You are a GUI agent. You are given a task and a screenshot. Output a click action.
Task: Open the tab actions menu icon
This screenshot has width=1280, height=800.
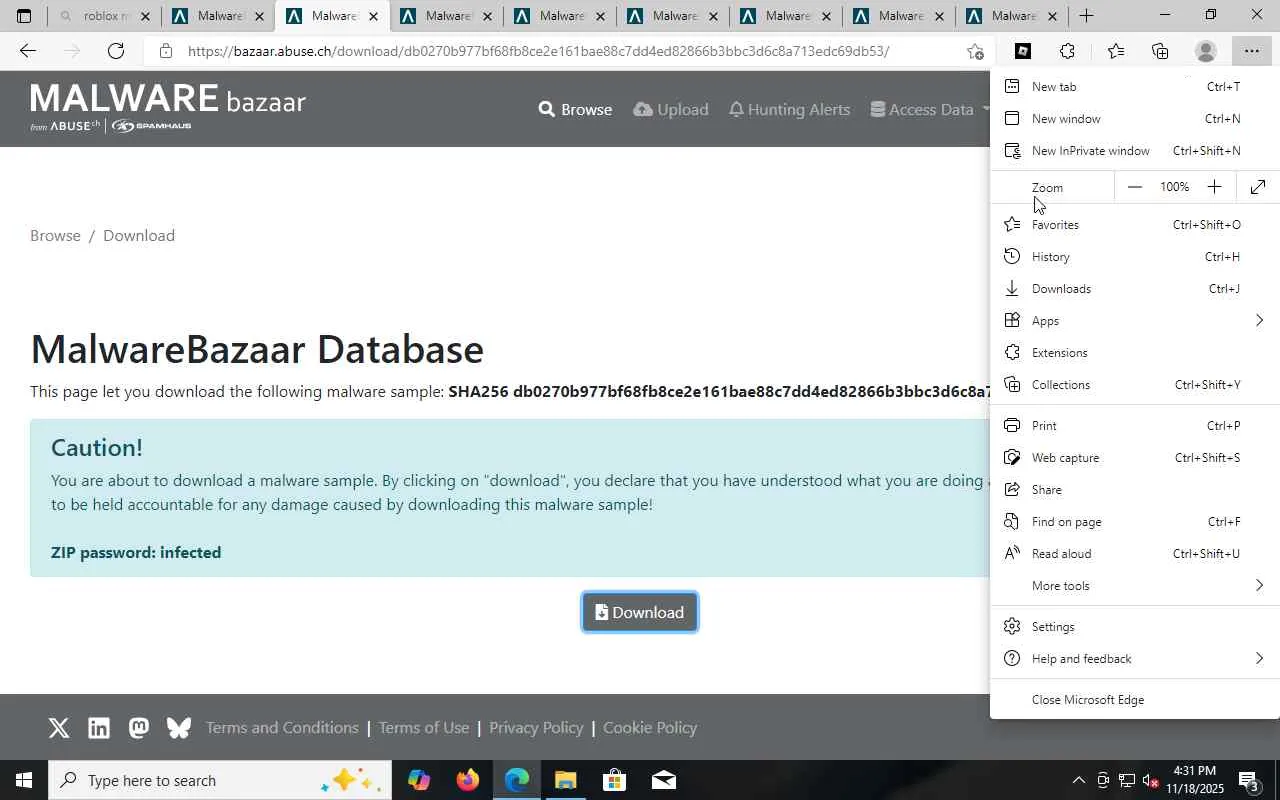point(24,16)
